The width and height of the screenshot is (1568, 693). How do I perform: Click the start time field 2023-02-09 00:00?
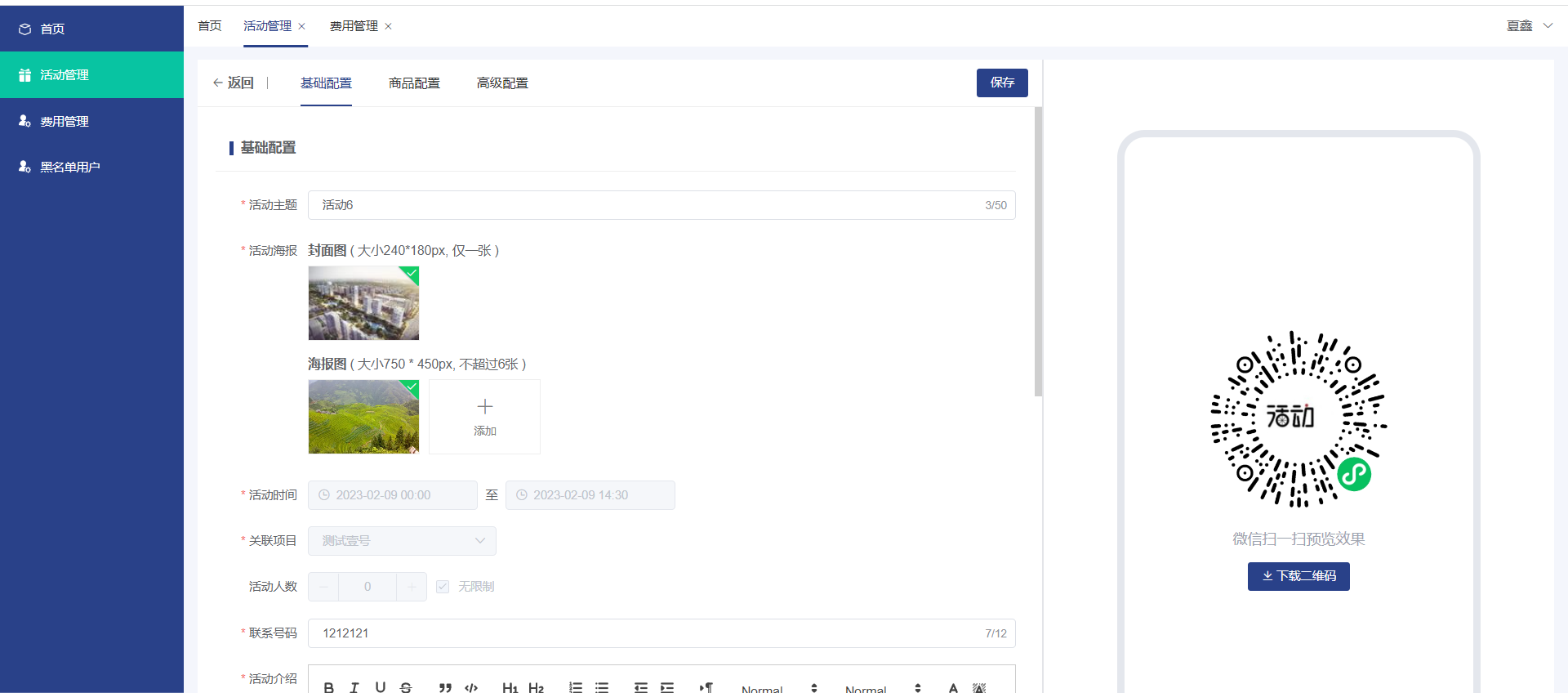pyautogui.click(x=393, y=495)
